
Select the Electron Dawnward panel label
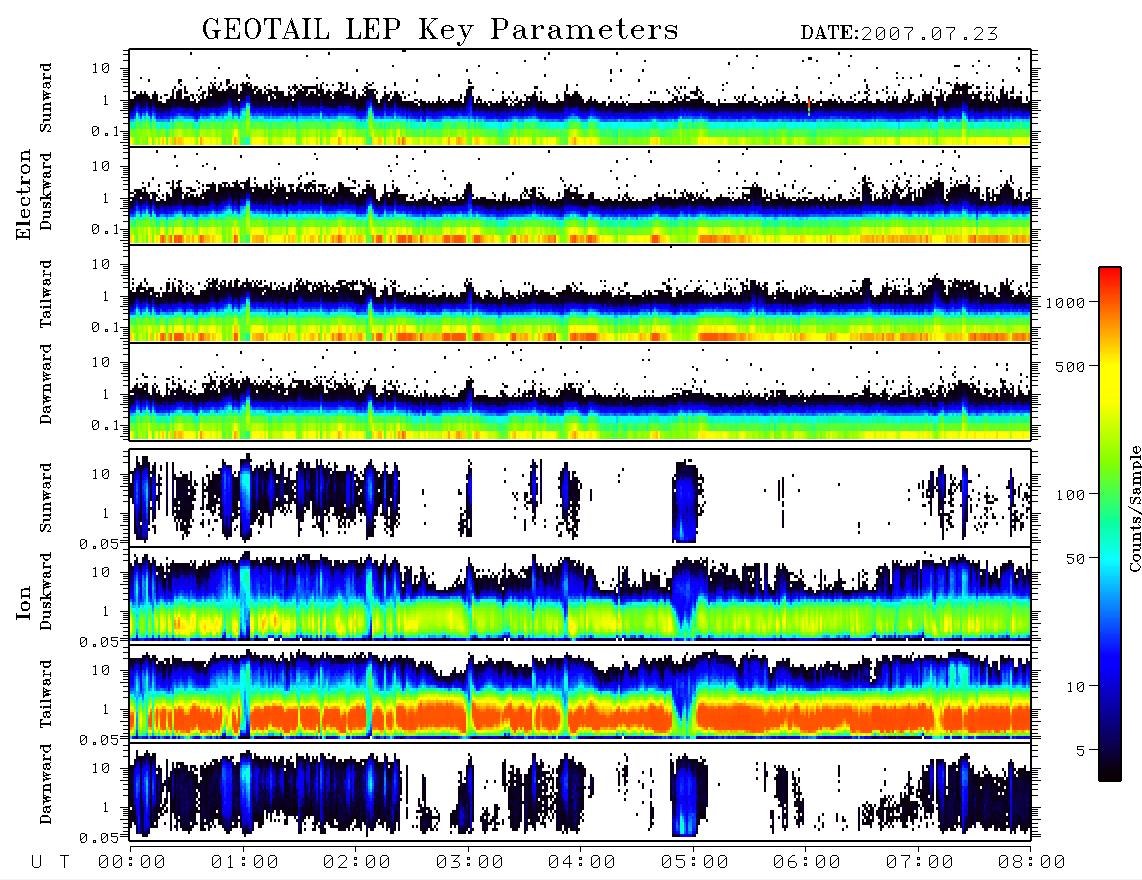point(46,384)
